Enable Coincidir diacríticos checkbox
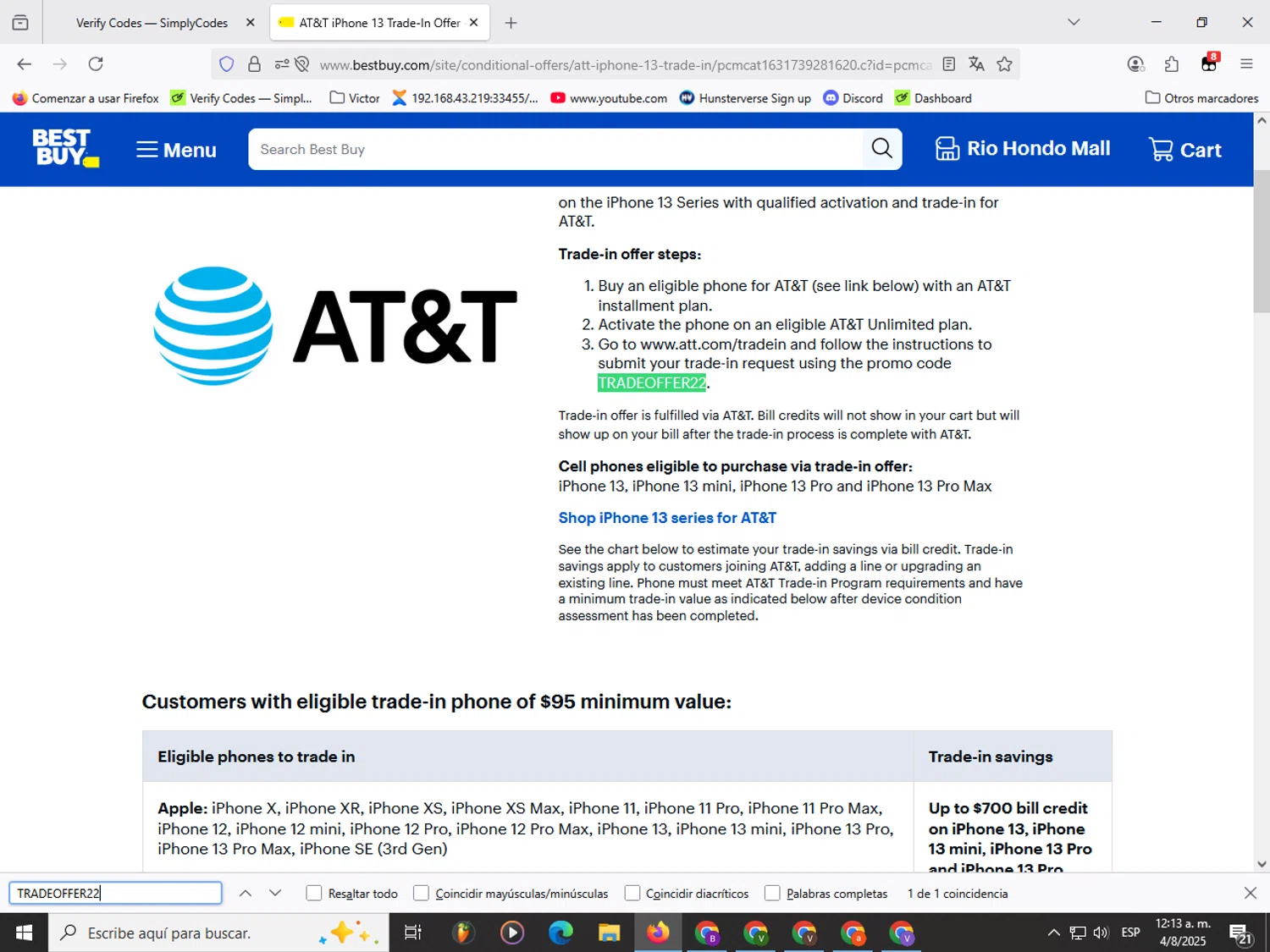Viewport: 1270px width, 952px height. [x=632, y=893]
